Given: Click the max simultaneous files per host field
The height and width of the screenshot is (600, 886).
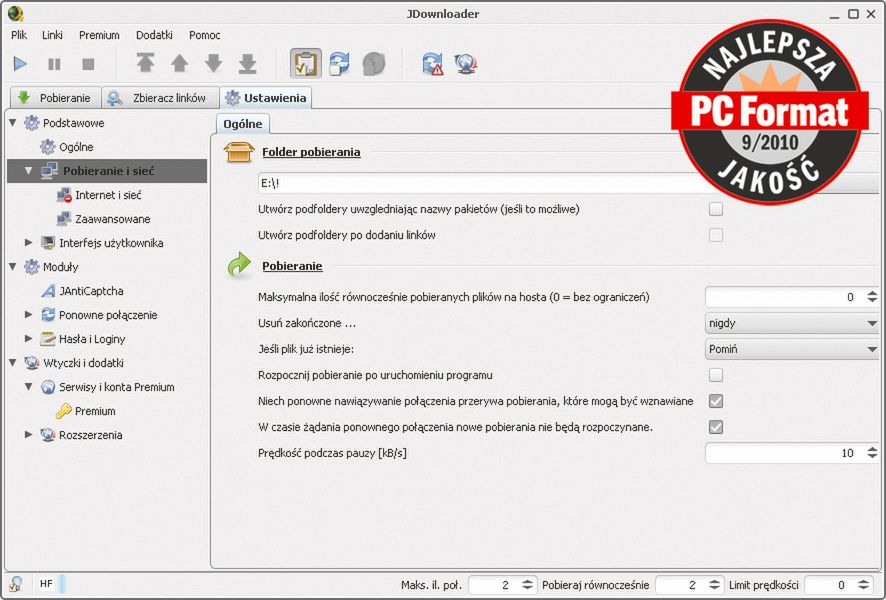Looking at the screenshot, I should point(784,297).
